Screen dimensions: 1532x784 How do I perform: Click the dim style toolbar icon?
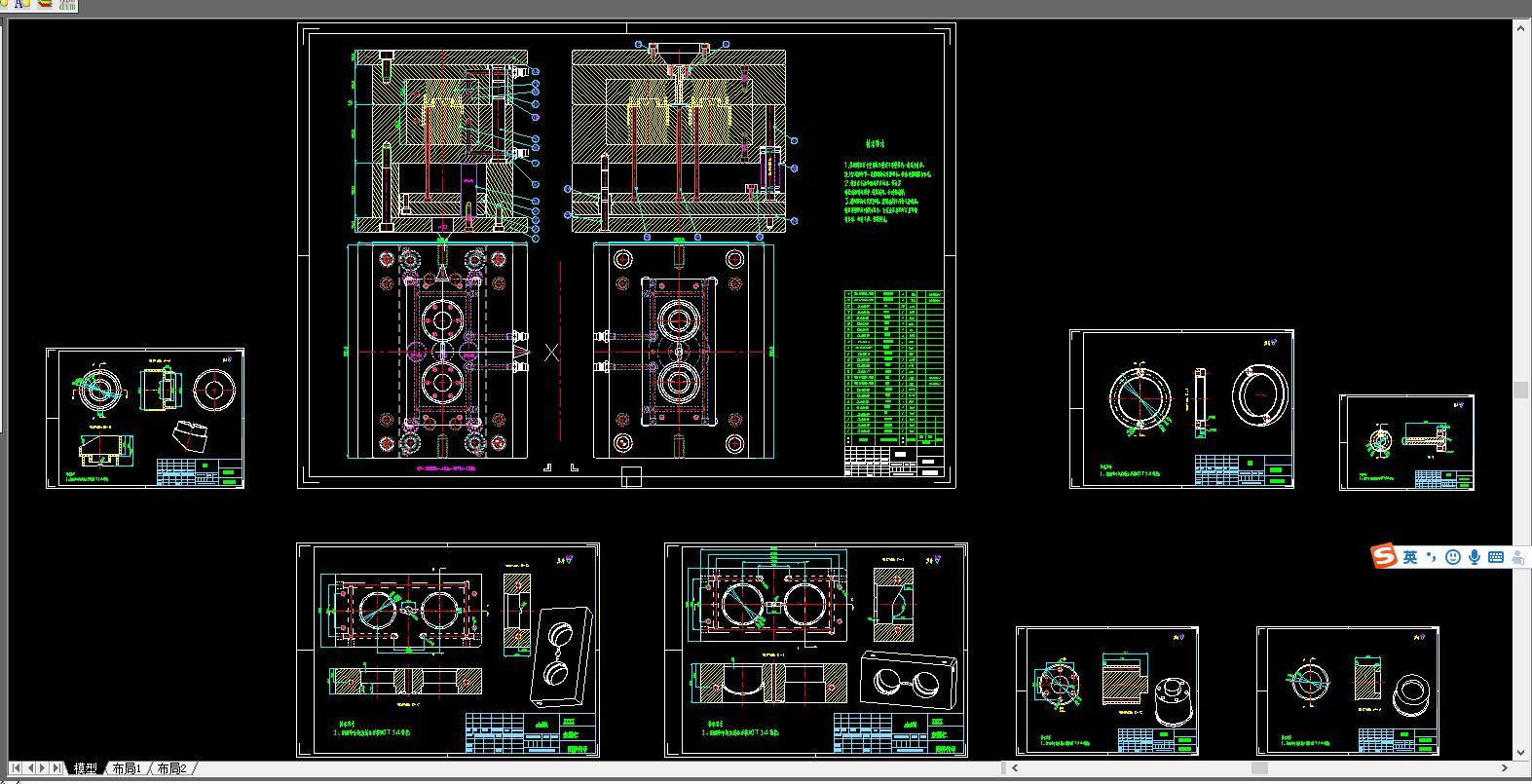pos(66,5)
